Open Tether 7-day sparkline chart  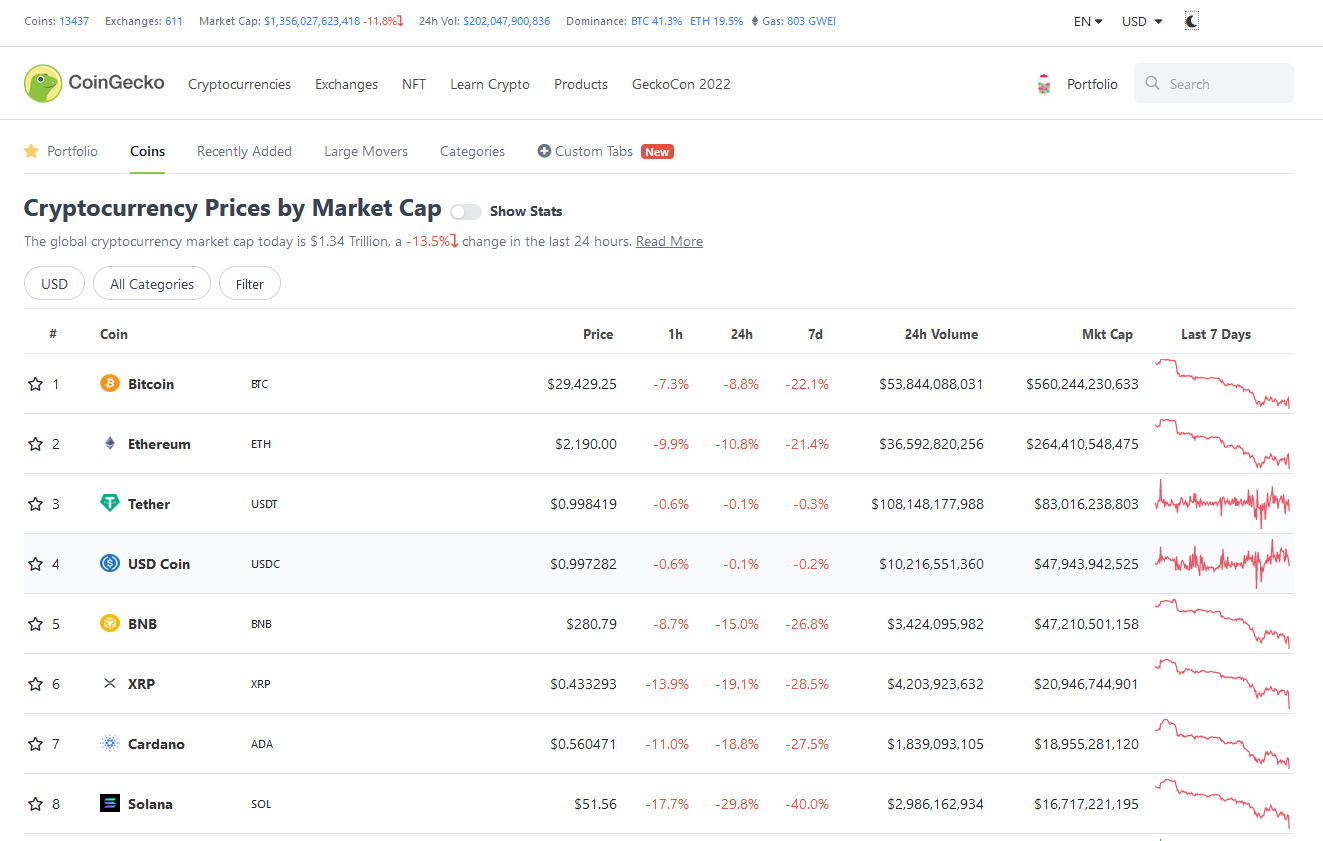pos(1222,504)
